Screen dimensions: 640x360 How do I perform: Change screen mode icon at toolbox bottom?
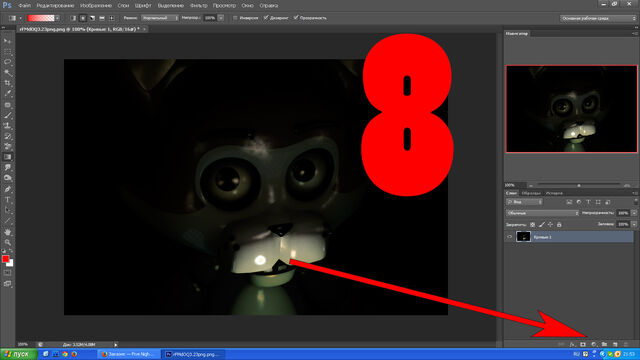(x=7, y=284)
